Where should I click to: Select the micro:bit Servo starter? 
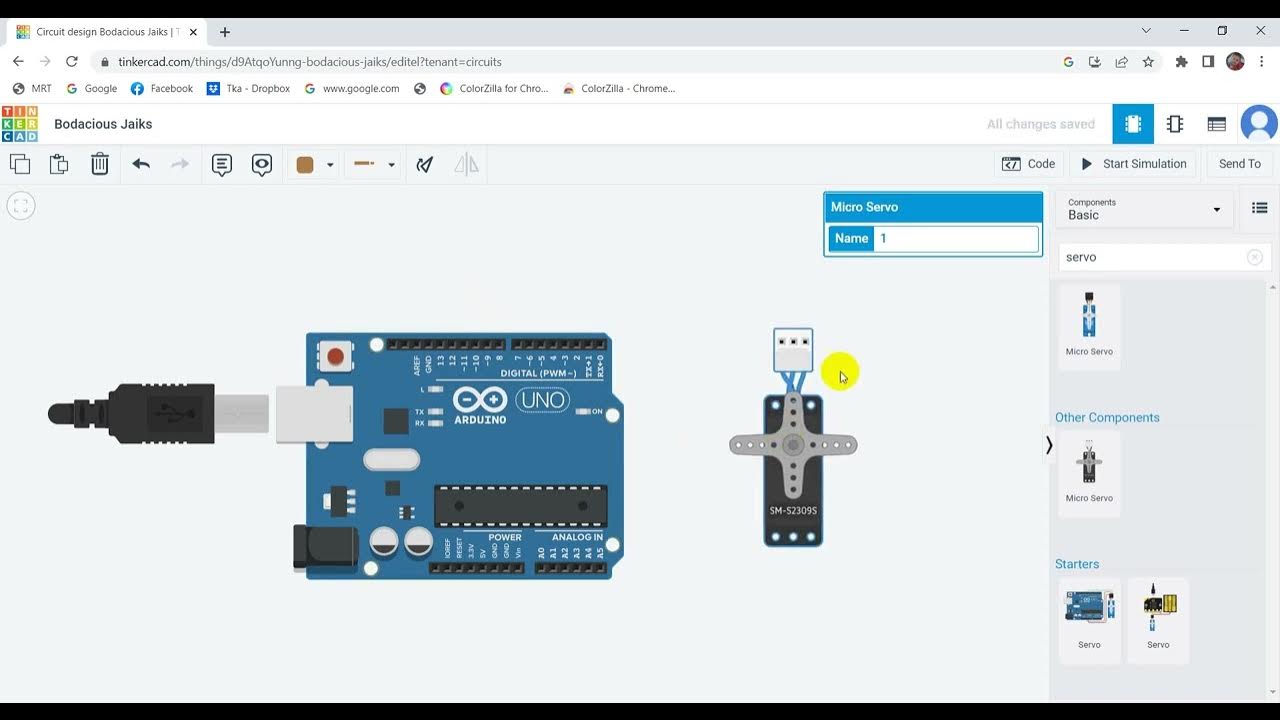[1158, 619]
